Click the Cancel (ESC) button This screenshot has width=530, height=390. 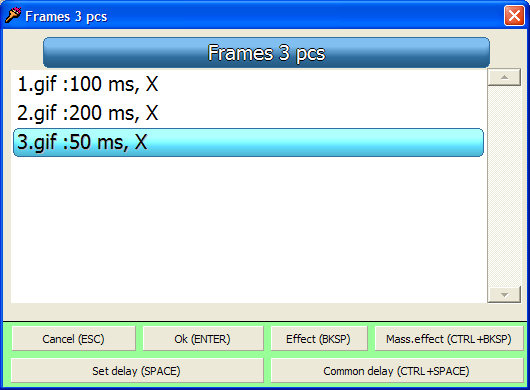pyautogui.click(x=73, y=339)
